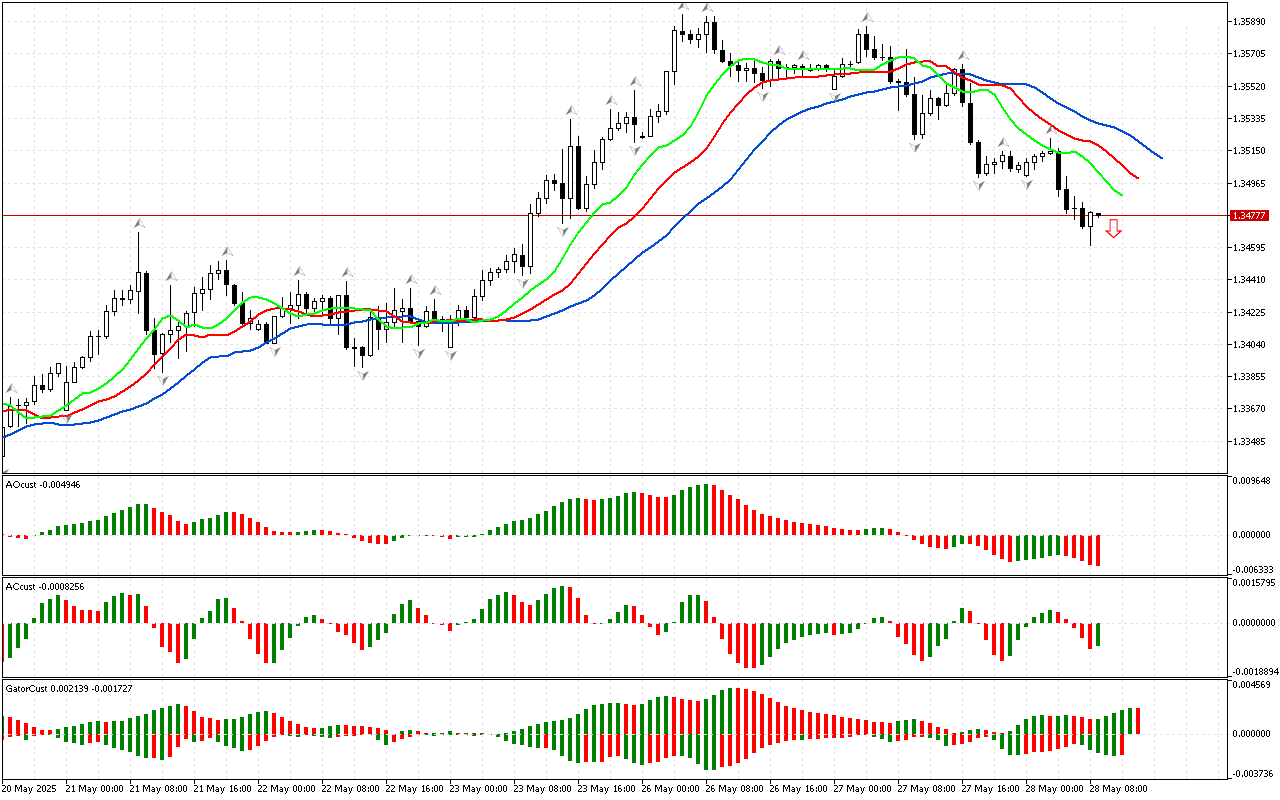Select the green Alligator lips line at its right end
1280x800 pixels.
(x=1121, y=194)
